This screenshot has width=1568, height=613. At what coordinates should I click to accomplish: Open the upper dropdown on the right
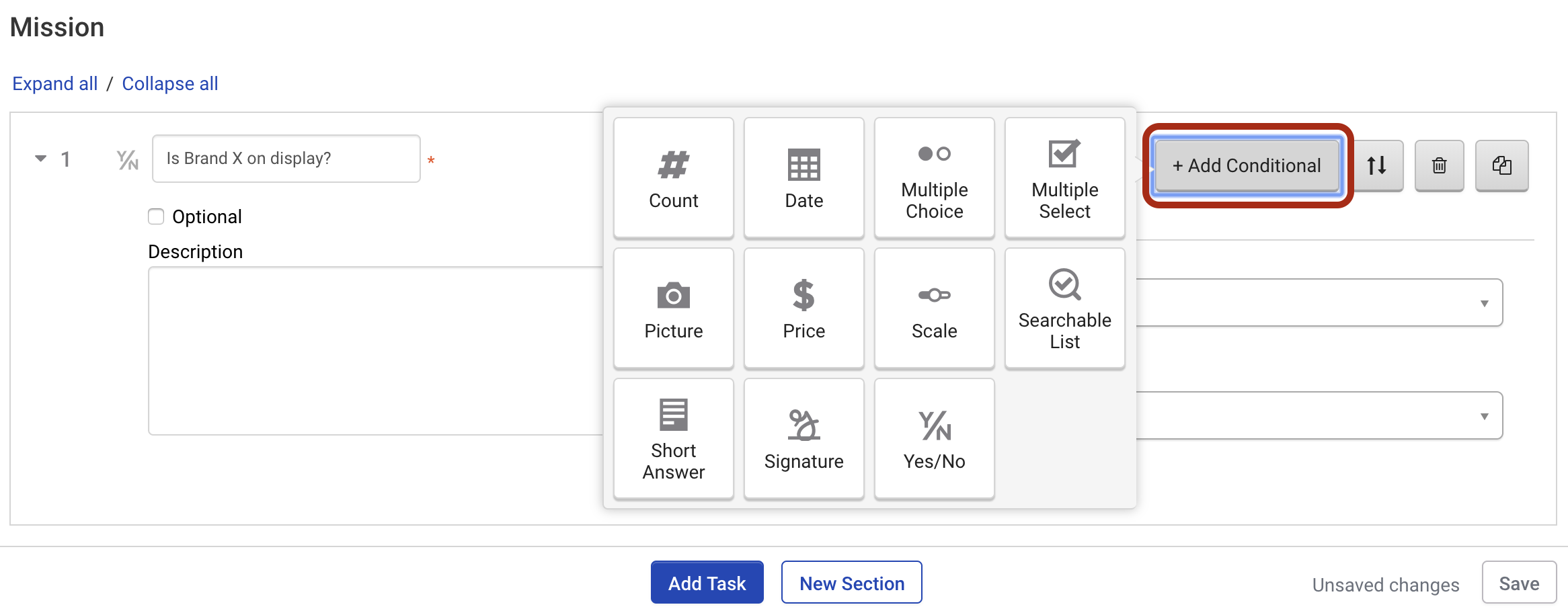(x=1319, y=302)
